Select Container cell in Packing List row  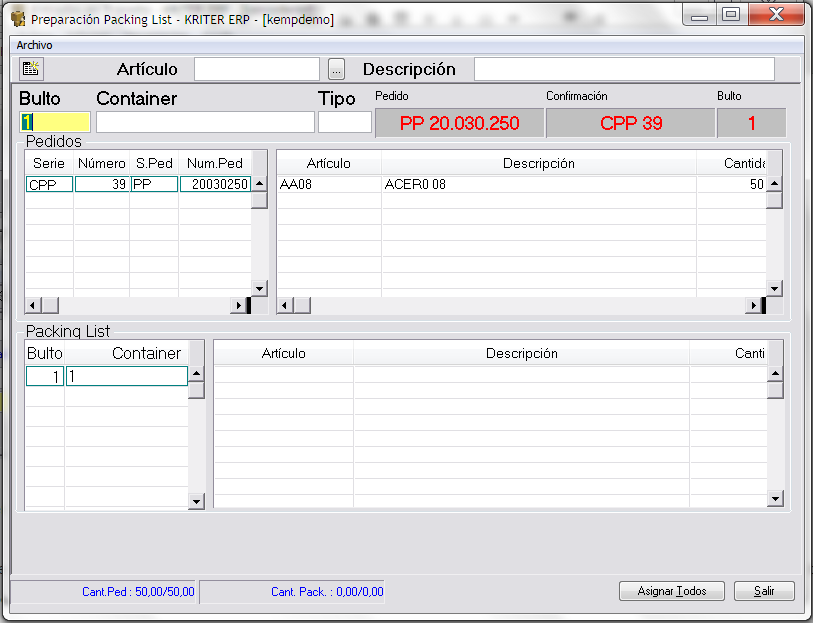pos(126,376)
